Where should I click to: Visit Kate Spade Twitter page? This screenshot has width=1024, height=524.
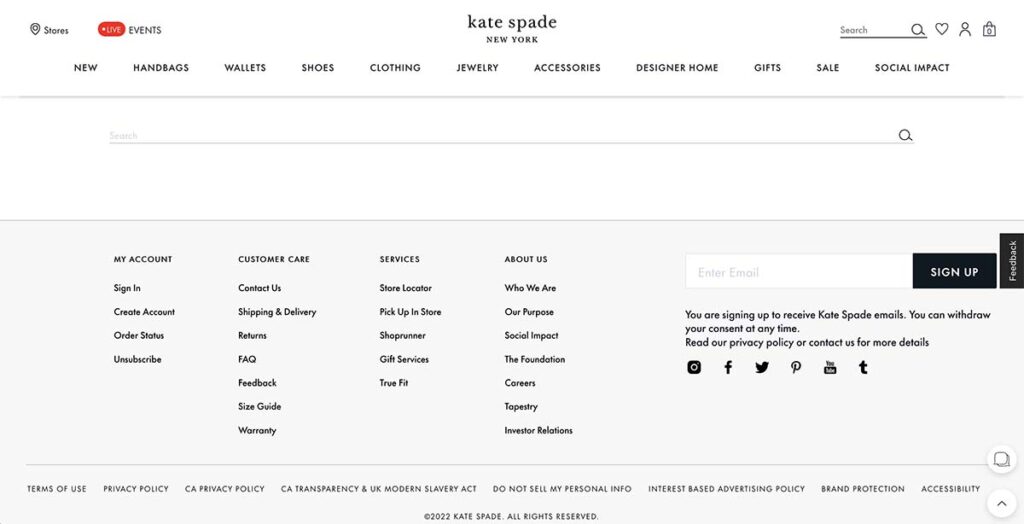click(x=761, y=367)
